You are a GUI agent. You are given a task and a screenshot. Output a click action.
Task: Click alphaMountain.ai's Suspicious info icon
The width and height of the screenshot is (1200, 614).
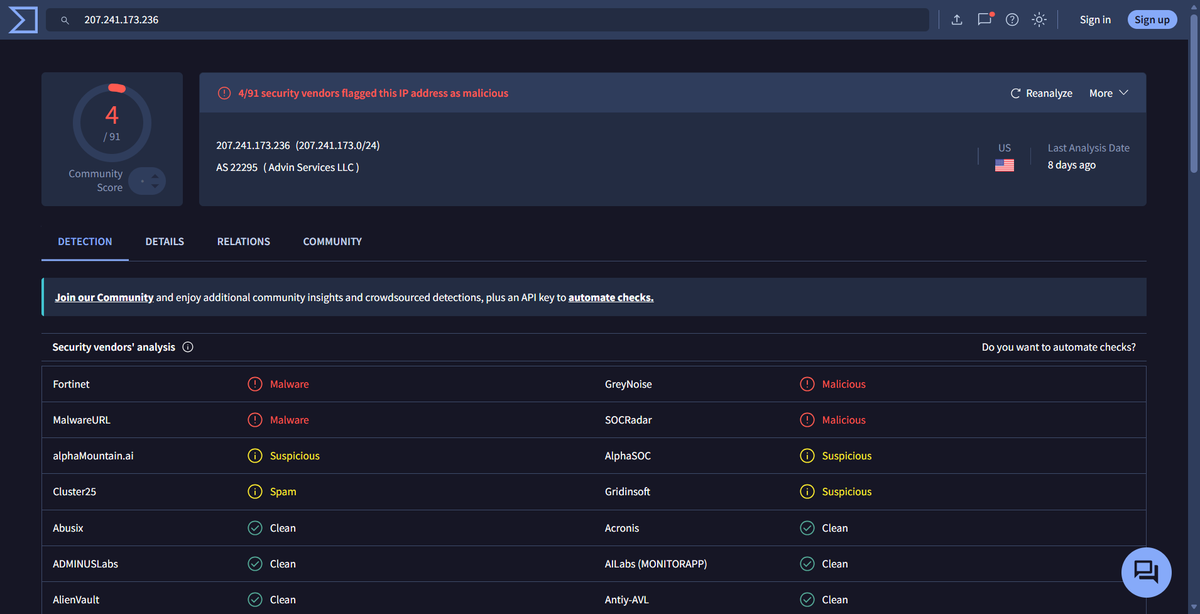[x=255, y=456]
